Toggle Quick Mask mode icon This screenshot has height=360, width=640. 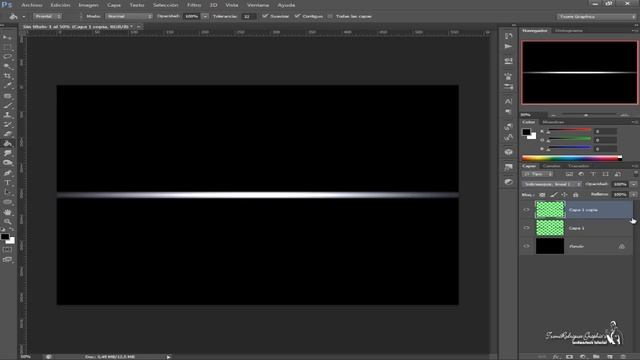7,249
